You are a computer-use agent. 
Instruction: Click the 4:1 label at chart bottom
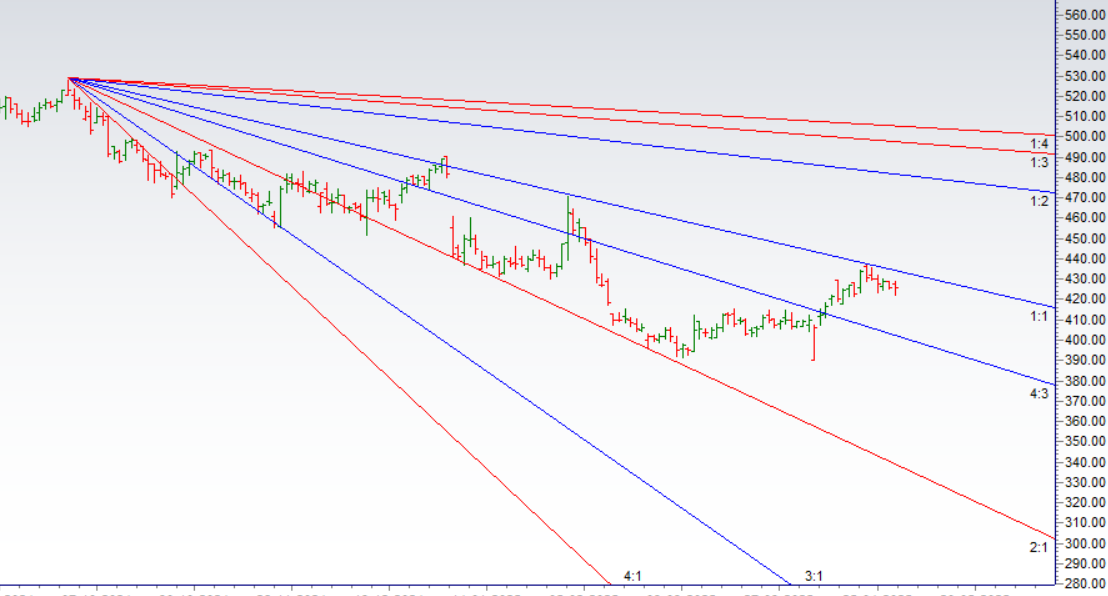click(632, 576)
